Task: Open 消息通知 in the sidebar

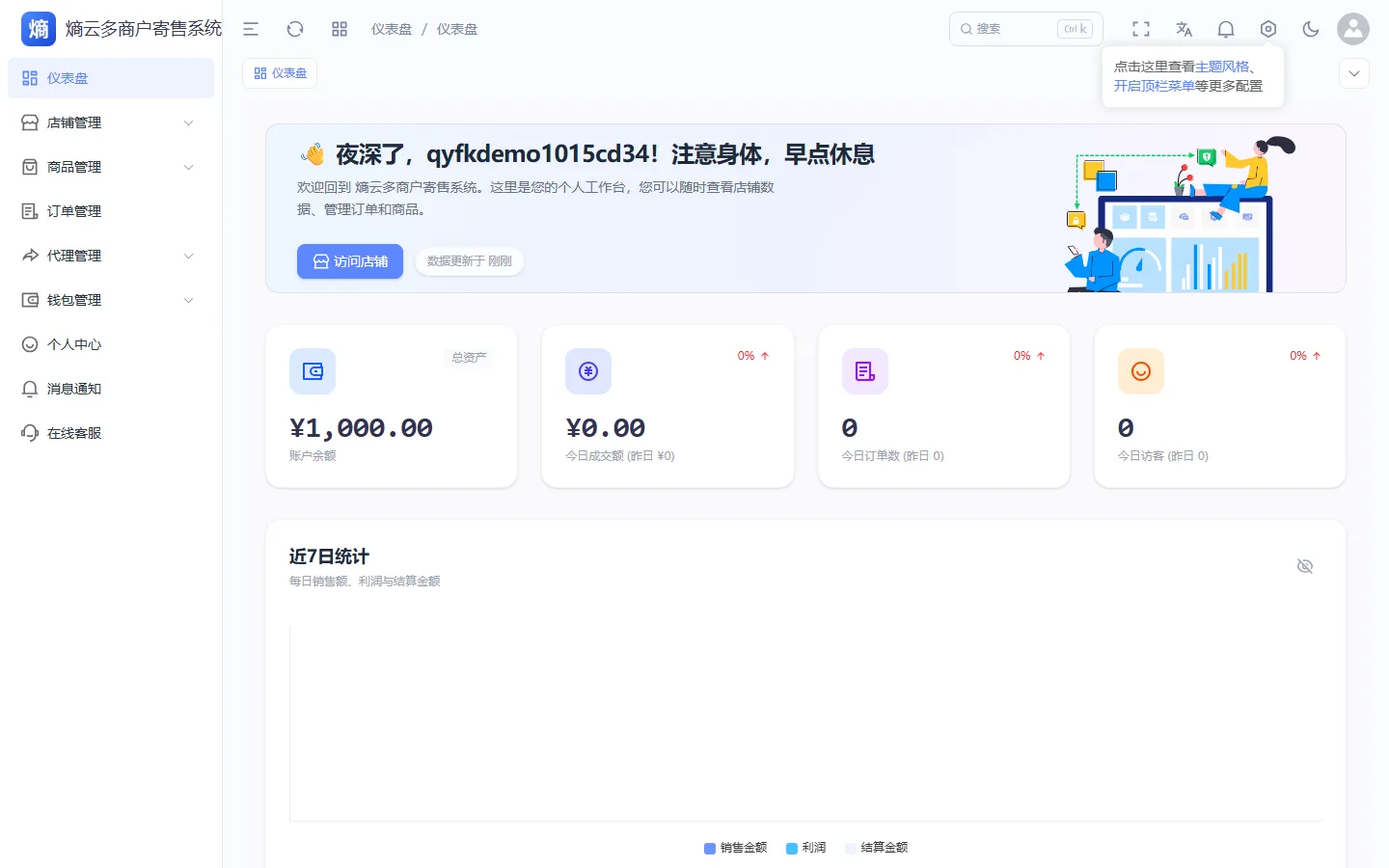Action: (x=111, y=389)
